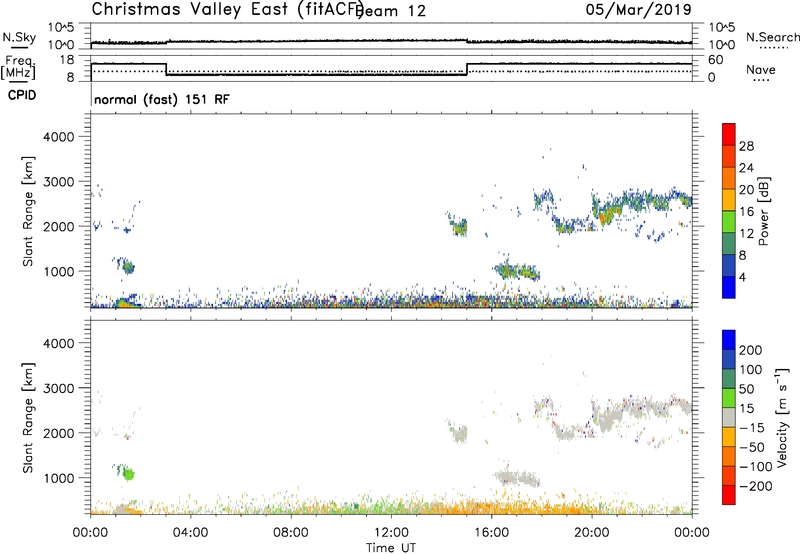This screenshot has width=800, height=554.
Task: Click the '08:00' time tick label
Action: (x=291, y=533)
